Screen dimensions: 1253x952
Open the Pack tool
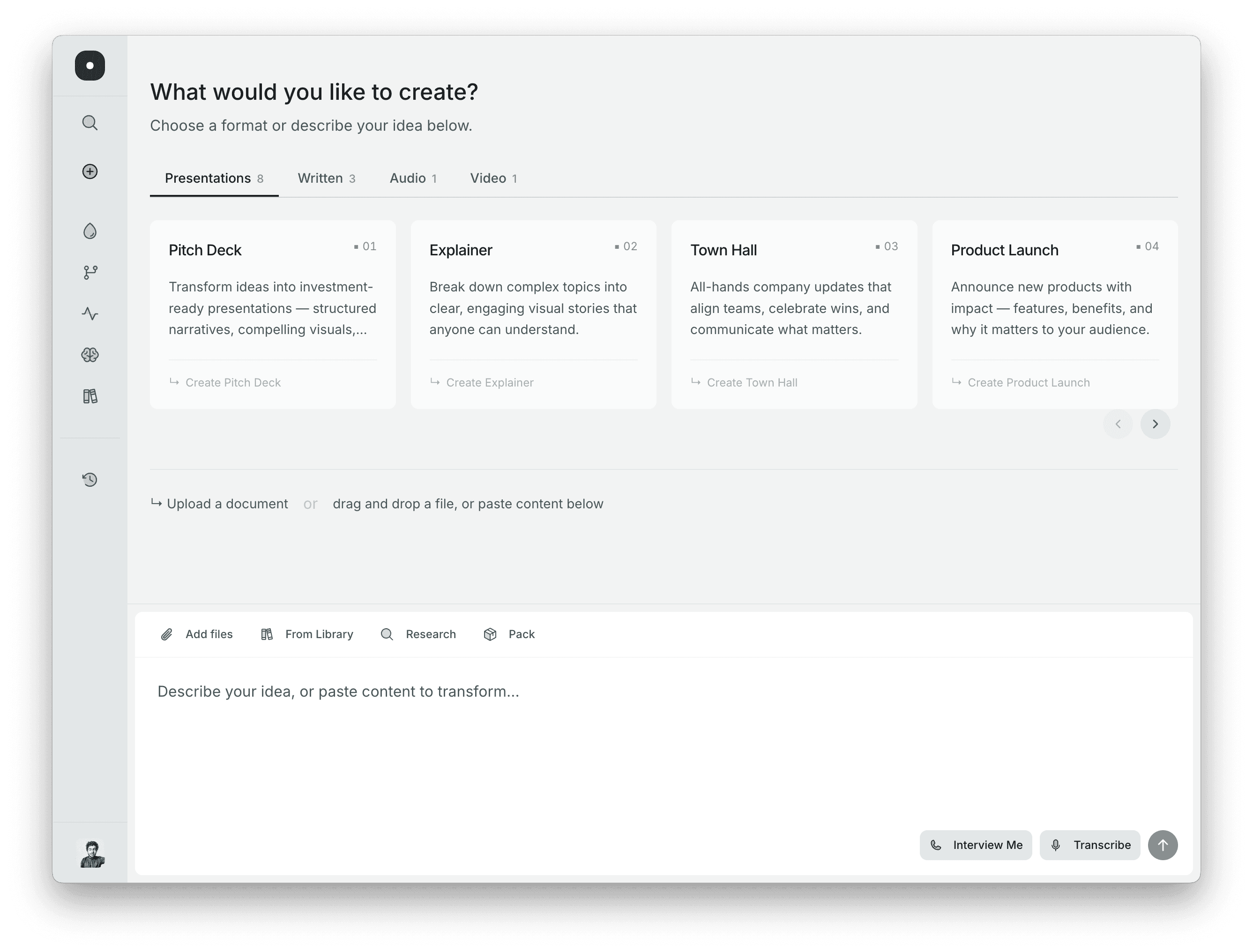pos(509,634)
